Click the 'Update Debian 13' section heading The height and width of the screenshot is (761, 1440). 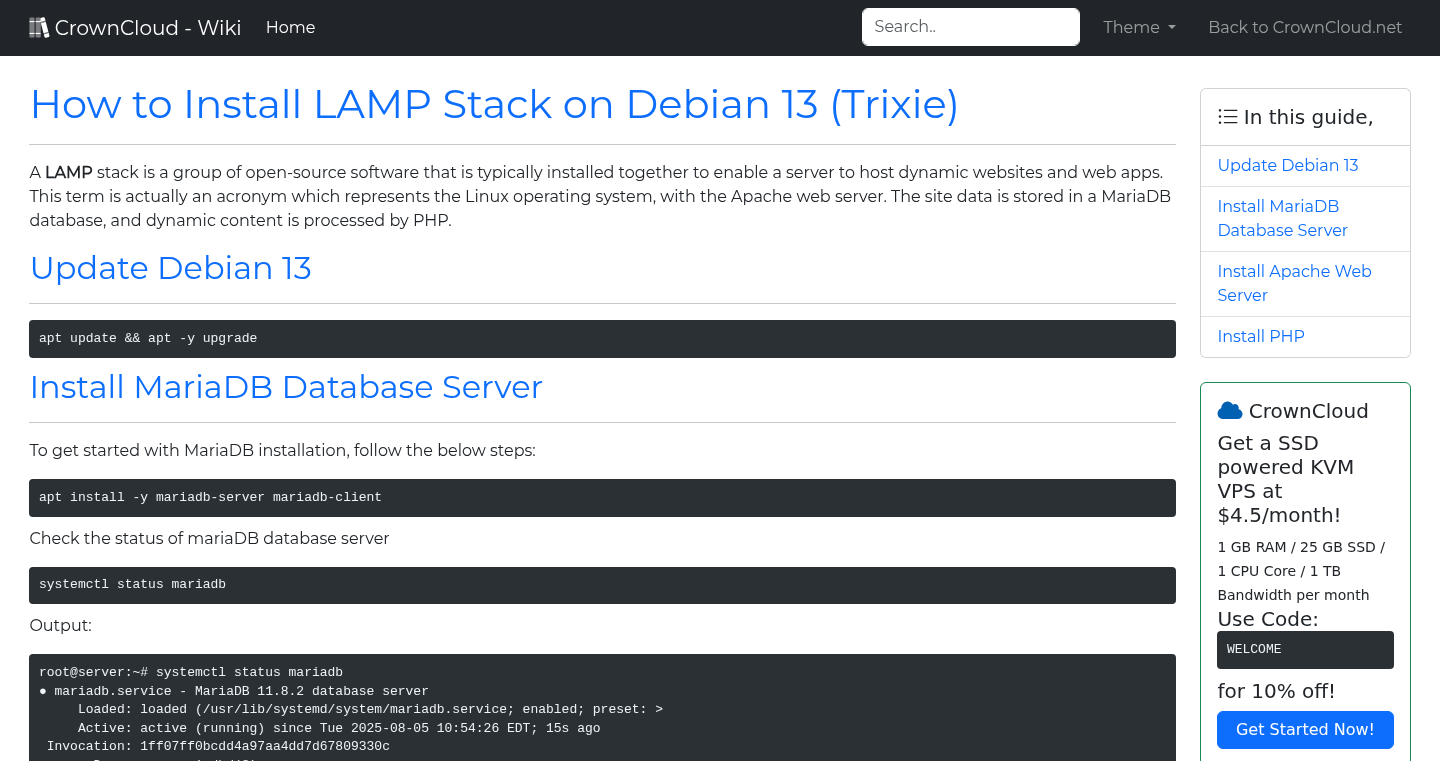pos(170,268)
